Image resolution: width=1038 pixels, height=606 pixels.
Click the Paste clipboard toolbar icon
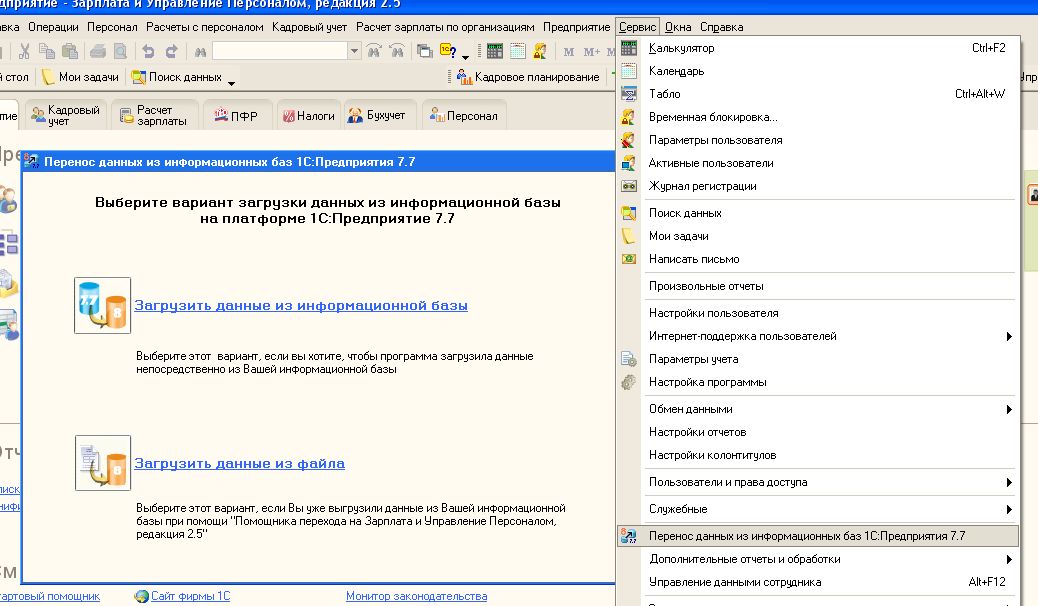pos(70,51)
